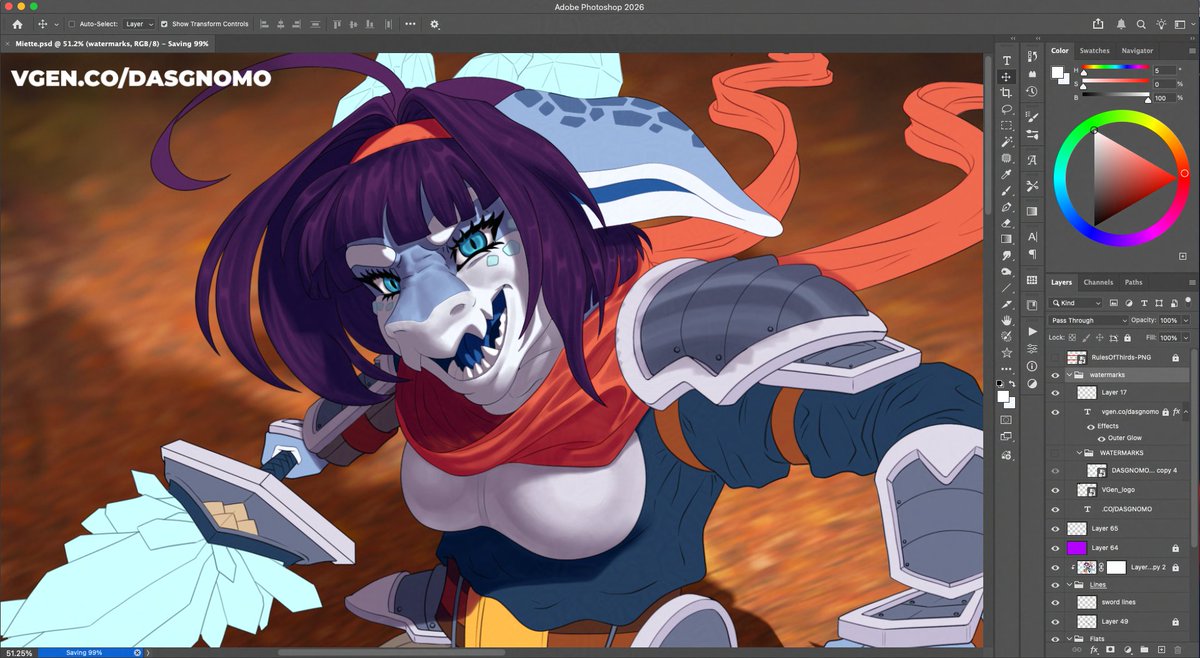Viewport: 1200px width, 658px height.
Task: Select the Hand tool
Action: point(1007,319)
